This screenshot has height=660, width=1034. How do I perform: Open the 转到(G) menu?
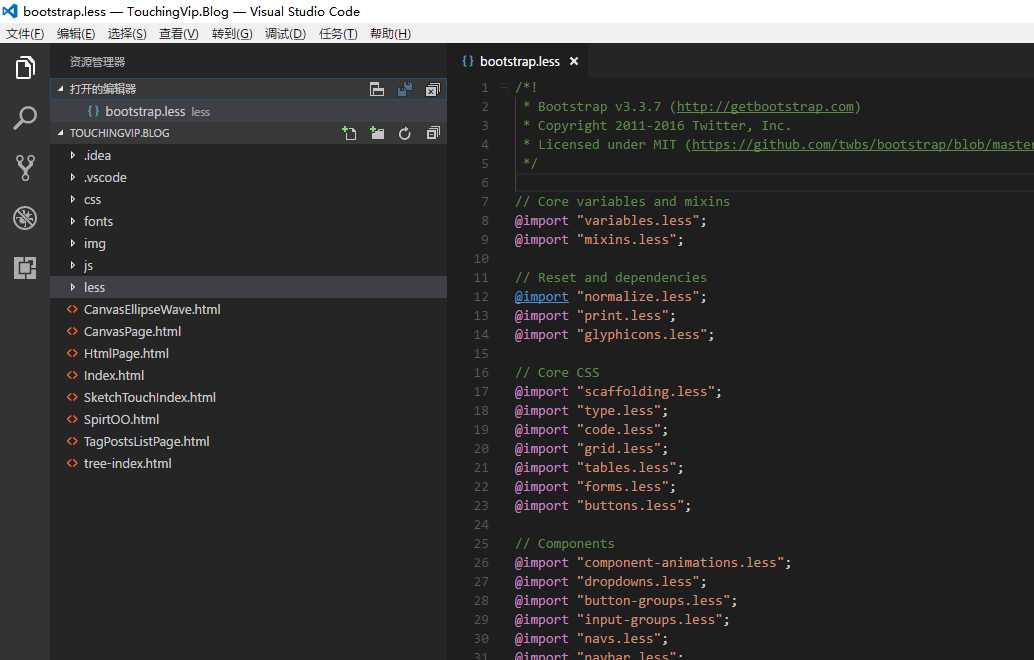(x=232, y=34)
